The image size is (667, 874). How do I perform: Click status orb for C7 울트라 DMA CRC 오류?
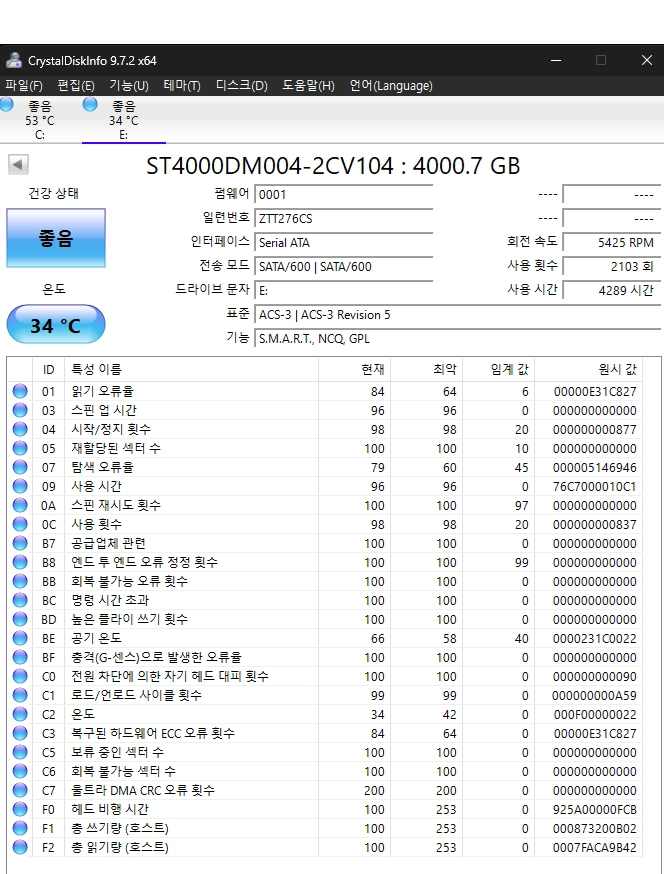tap(20, 790)
